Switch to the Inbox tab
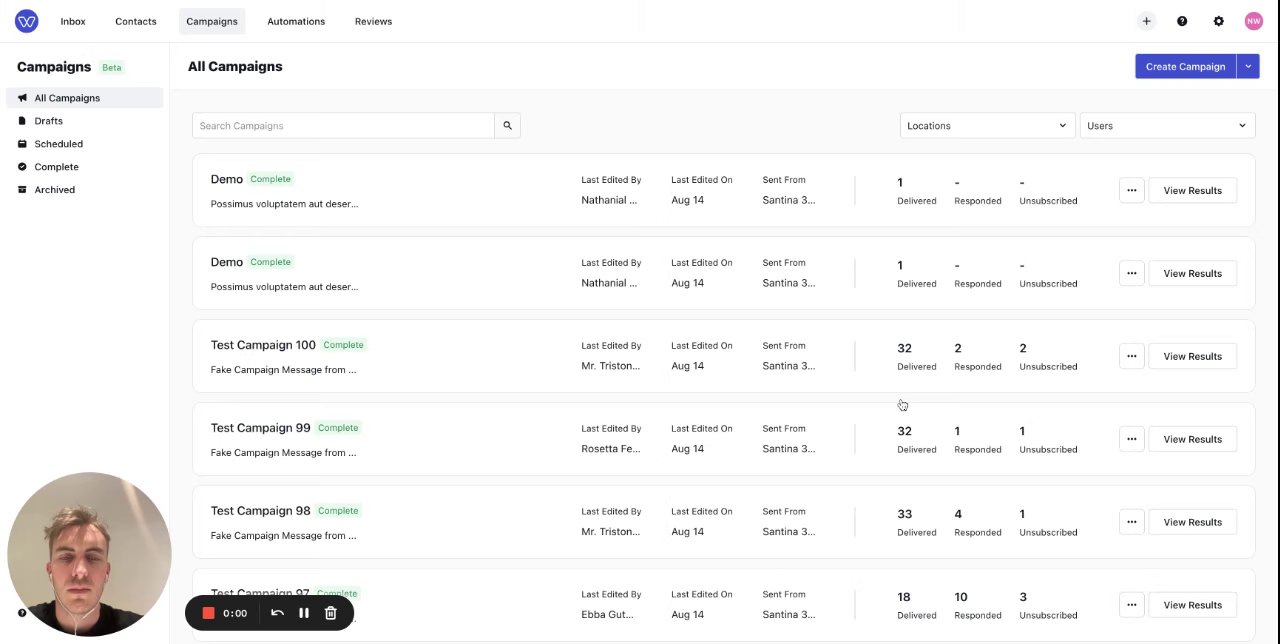 (x=73, y=21)
